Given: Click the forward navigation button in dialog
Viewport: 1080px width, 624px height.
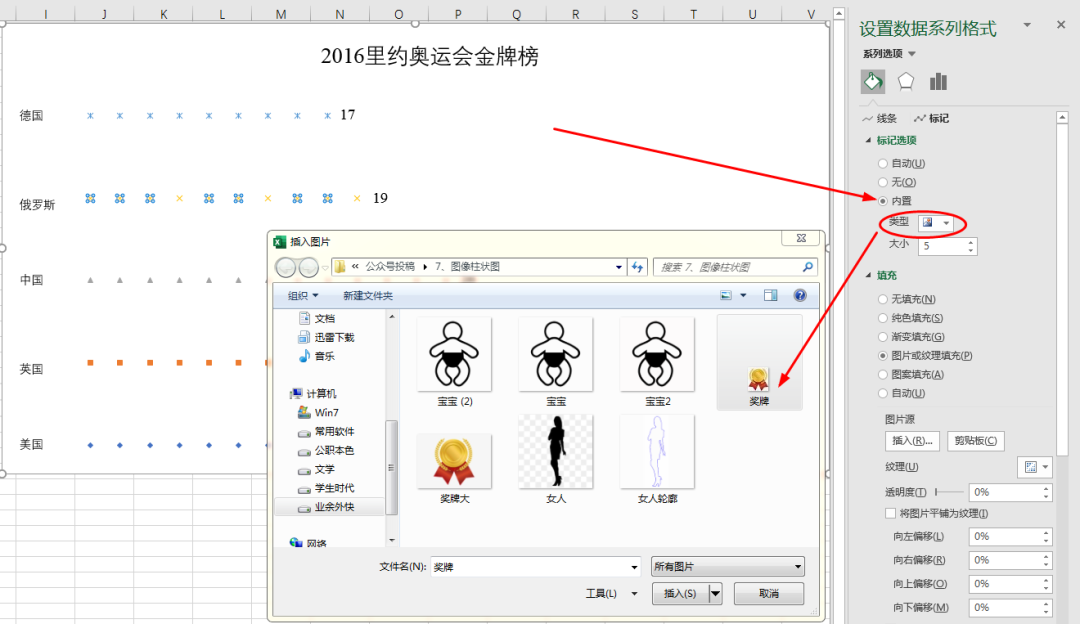Looking at the screenshot, I should 308,267.
